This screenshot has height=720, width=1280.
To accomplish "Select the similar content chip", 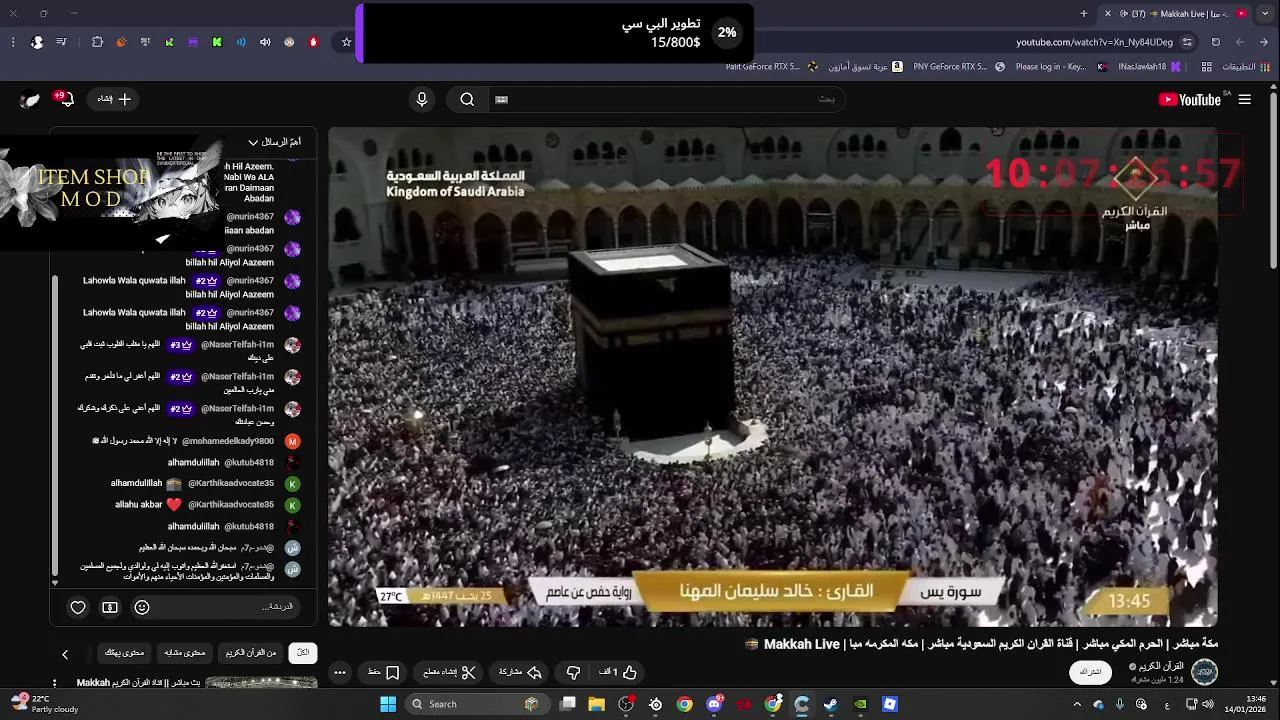I will tap(185, 653).
